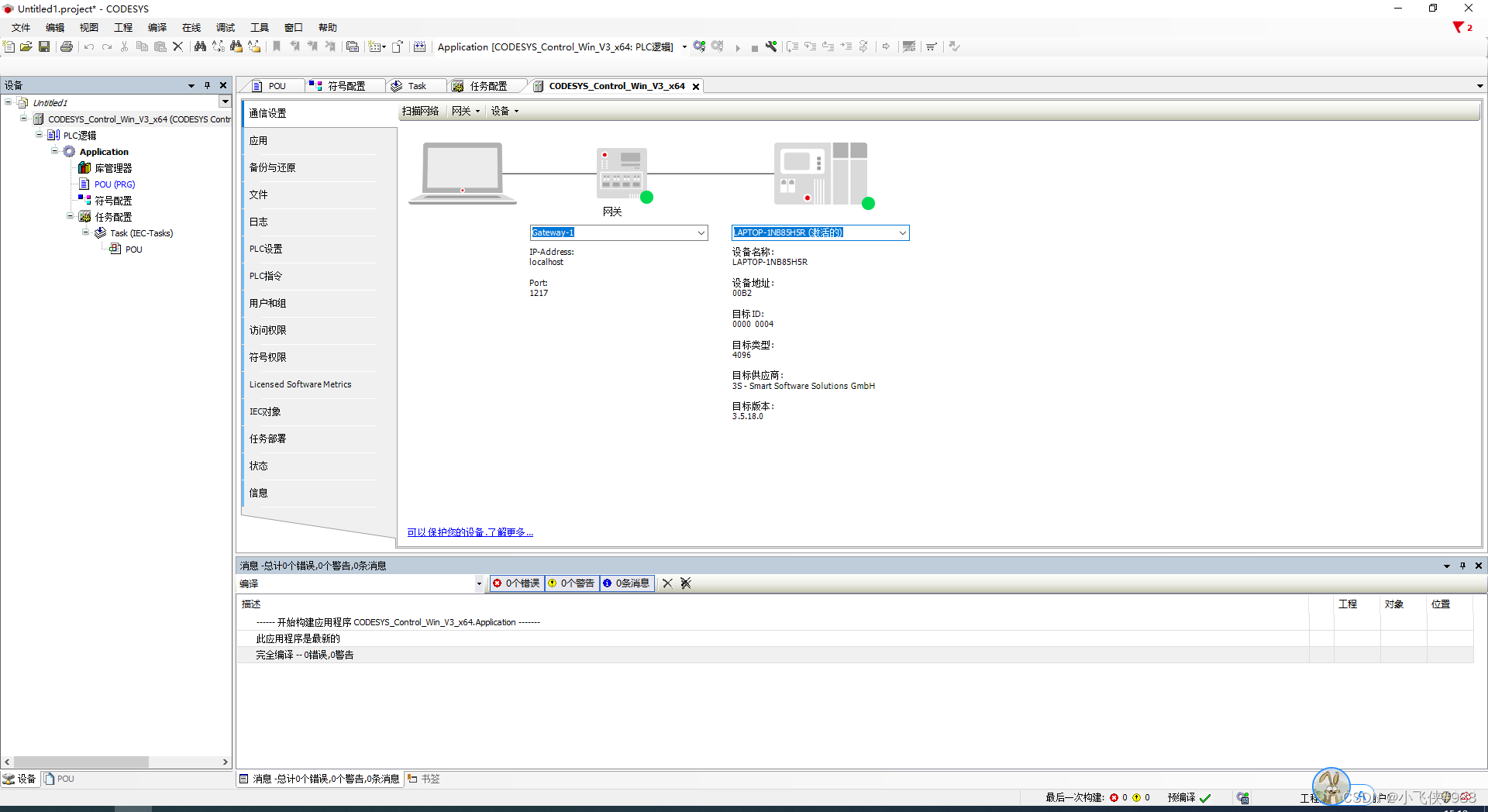Open the Find dialog from the toolbar
The width and height of the screenshot is (1488, 812).
tap(200, 46)
